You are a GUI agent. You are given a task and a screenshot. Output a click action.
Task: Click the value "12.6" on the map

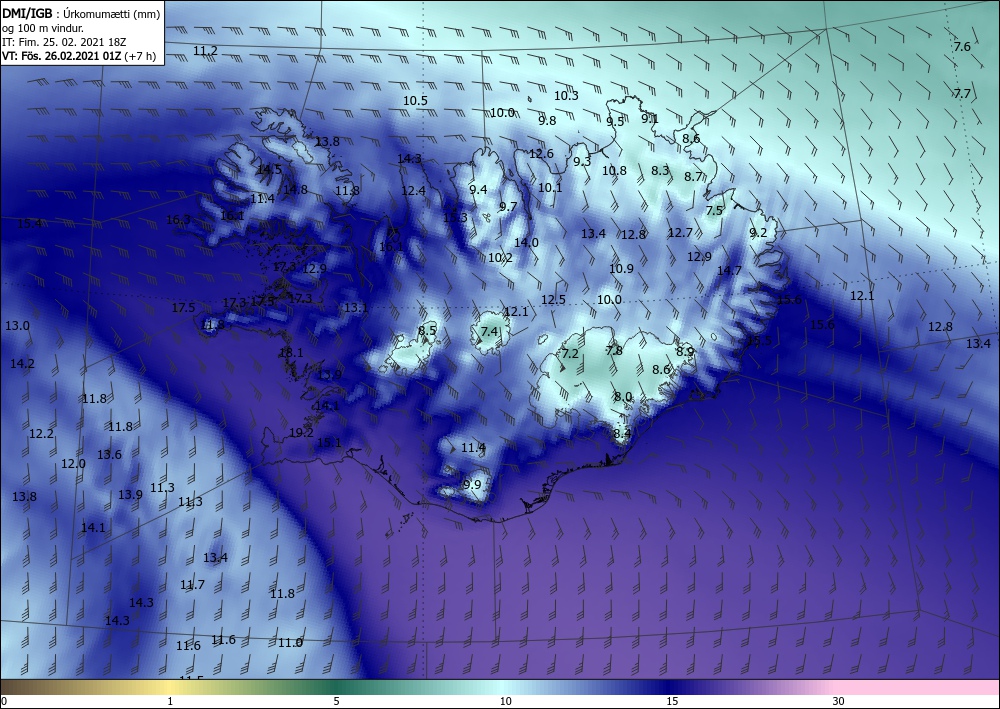coord(541,154)
